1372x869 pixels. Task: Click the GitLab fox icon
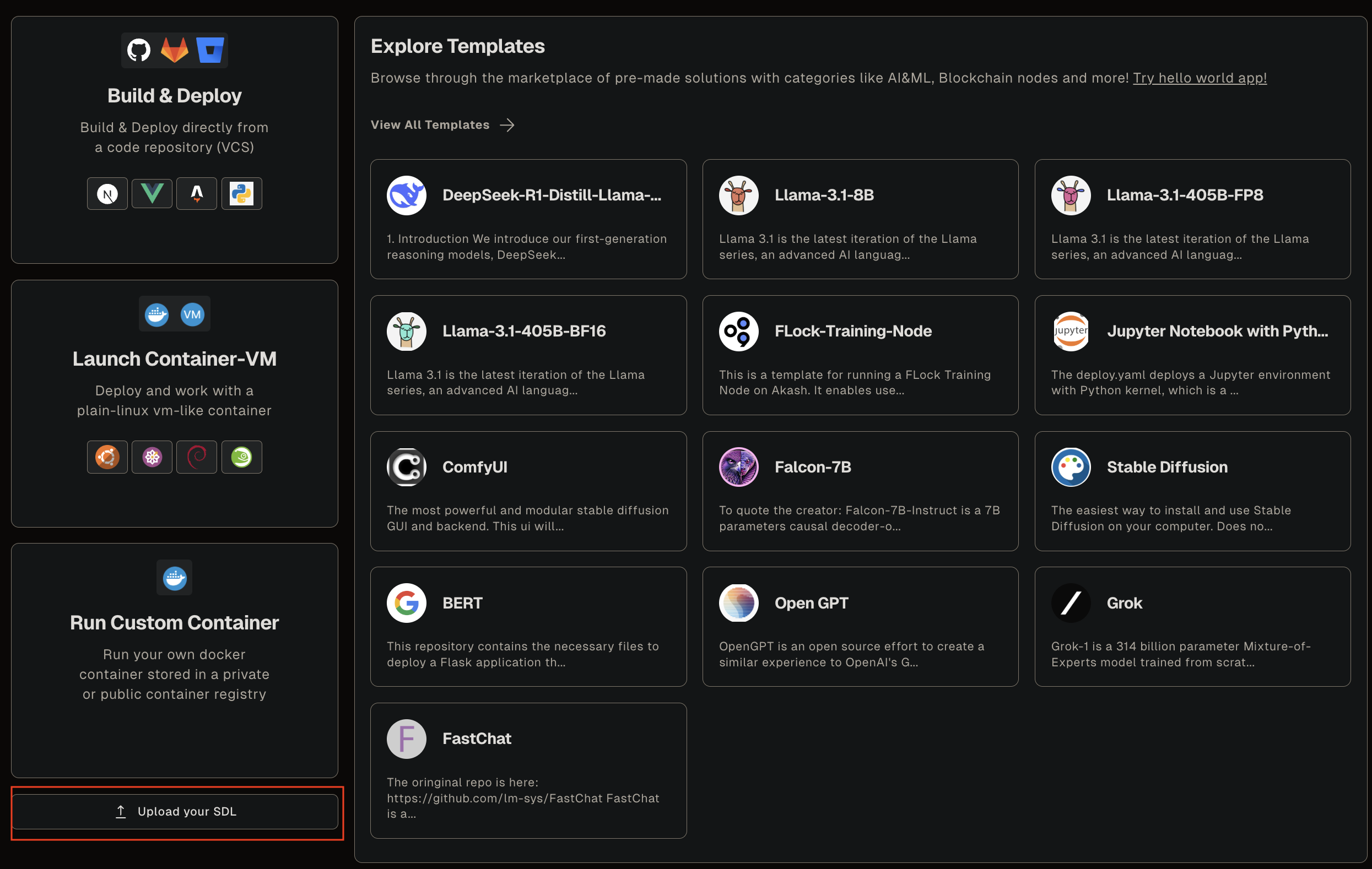tap(174, 50)
